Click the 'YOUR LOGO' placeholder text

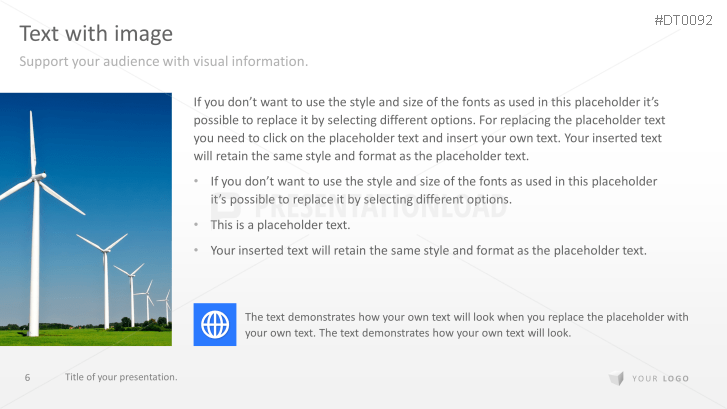pyautogui.click(x=660, y=378)
